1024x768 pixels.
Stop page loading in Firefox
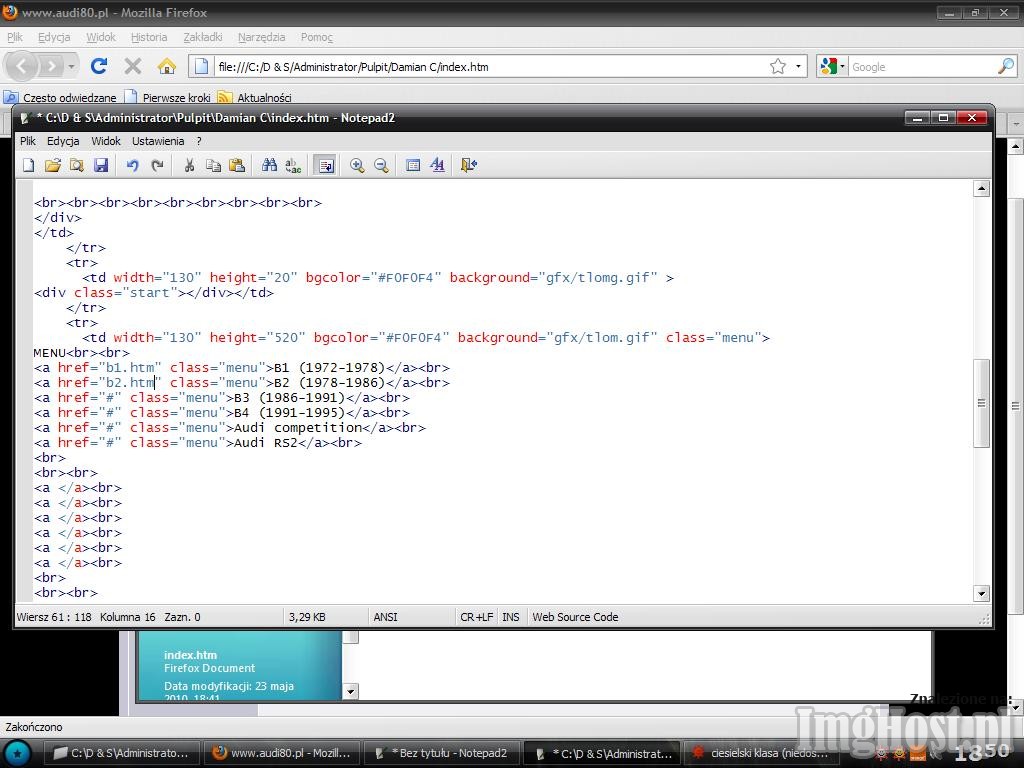point(133,66)
